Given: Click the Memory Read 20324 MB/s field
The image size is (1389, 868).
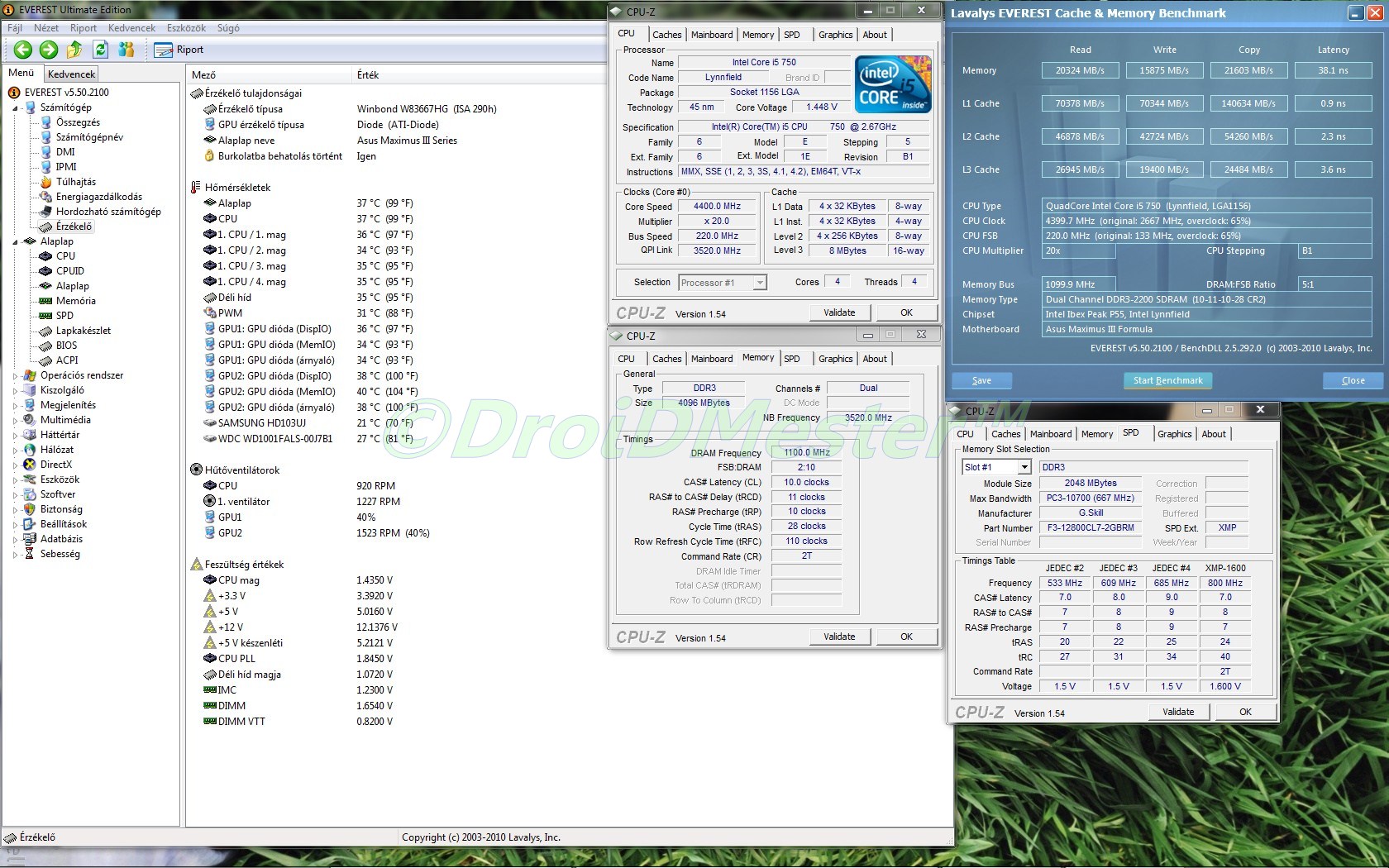Looking at the screenshot, I should coord(1080,70).
